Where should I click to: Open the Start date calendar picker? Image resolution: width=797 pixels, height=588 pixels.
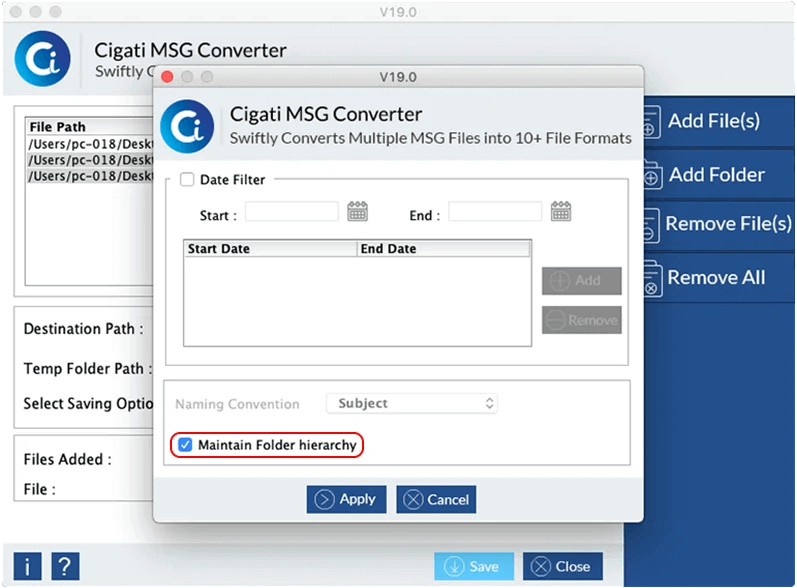[x=357, y=211]
